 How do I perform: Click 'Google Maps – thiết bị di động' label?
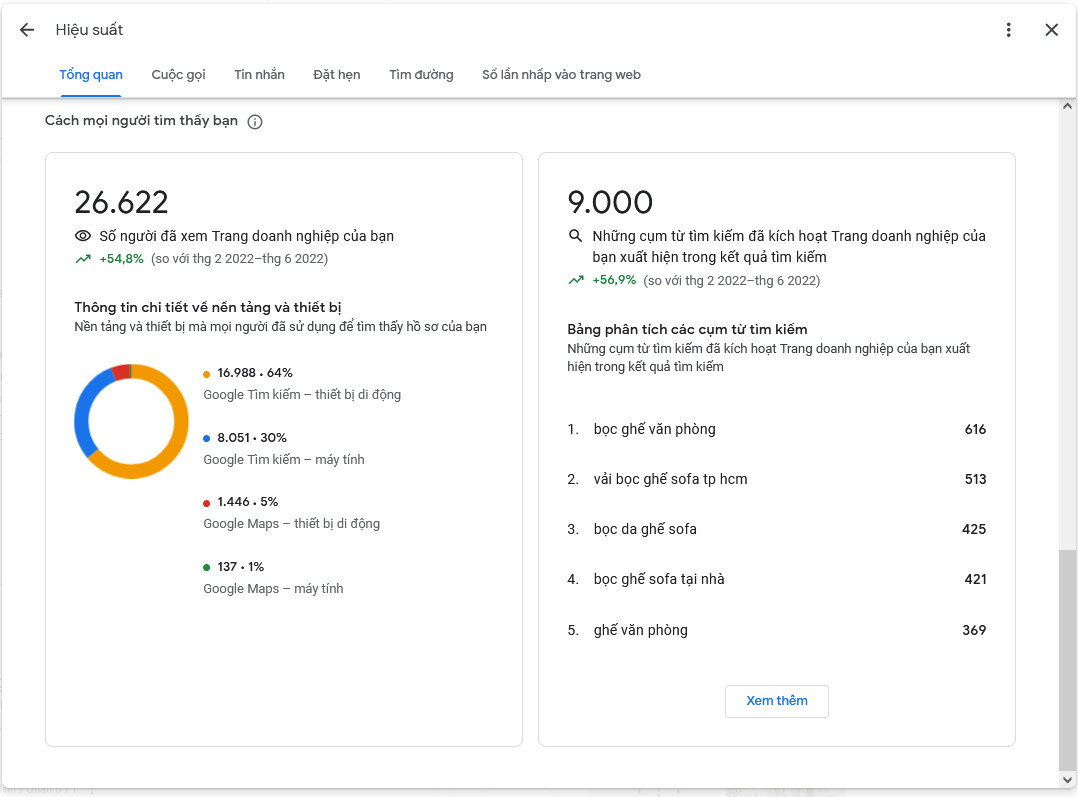click(292, 524)
